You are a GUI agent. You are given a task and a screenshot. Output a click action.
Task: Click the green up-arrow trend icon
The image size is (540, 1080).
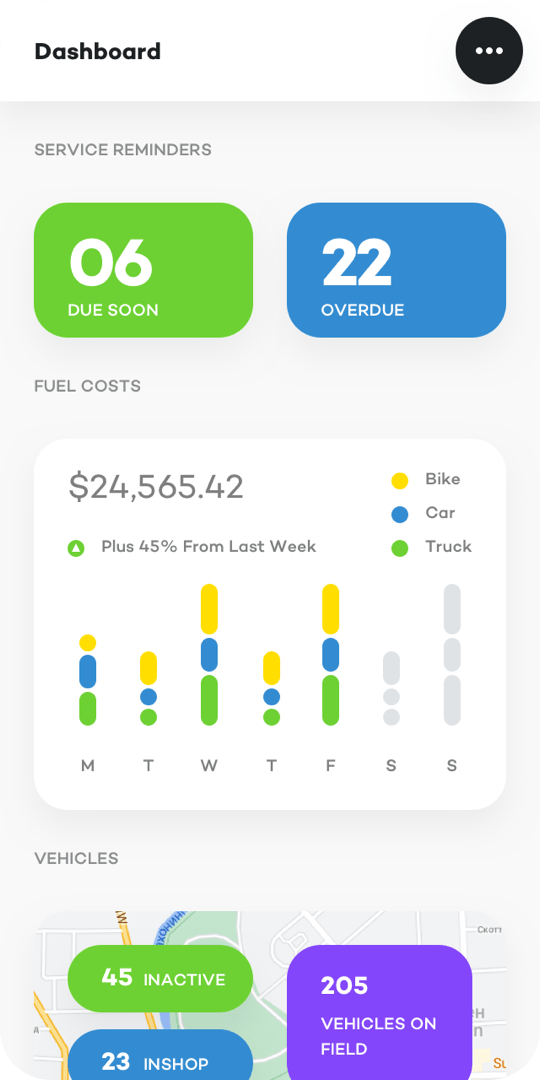[x=76, y=548]
